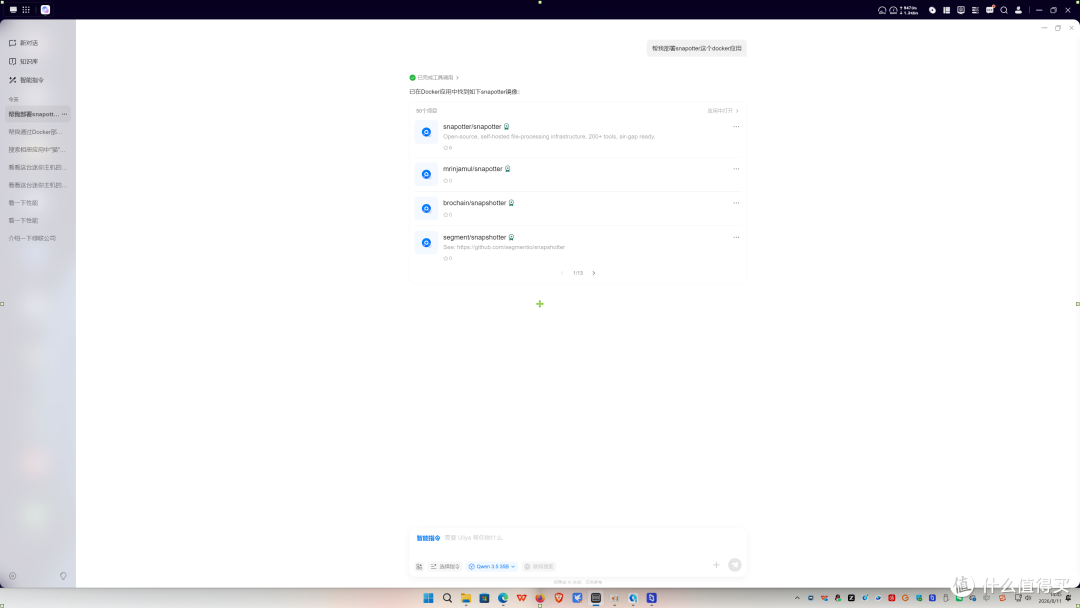Click the network speed indicator in top bar

pyautogui.click(x=909, y=10)
